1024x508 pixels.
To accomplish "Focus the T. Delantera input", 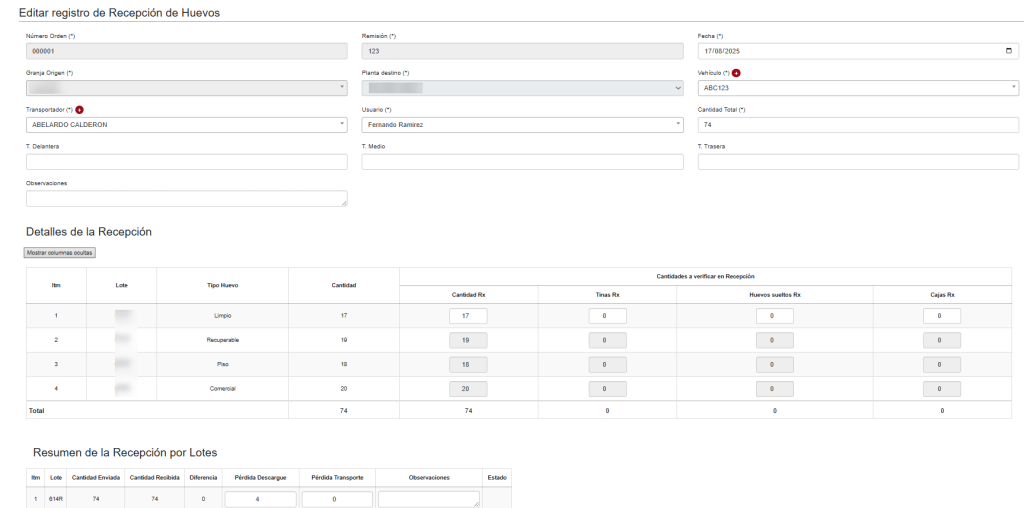I will pos(187,162).
